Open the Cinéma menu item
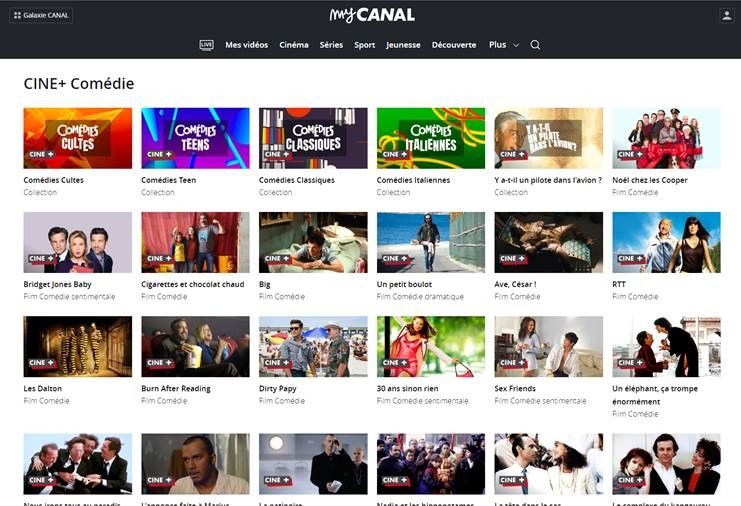This screenshot has width=741, height=506. pos(293,45)
